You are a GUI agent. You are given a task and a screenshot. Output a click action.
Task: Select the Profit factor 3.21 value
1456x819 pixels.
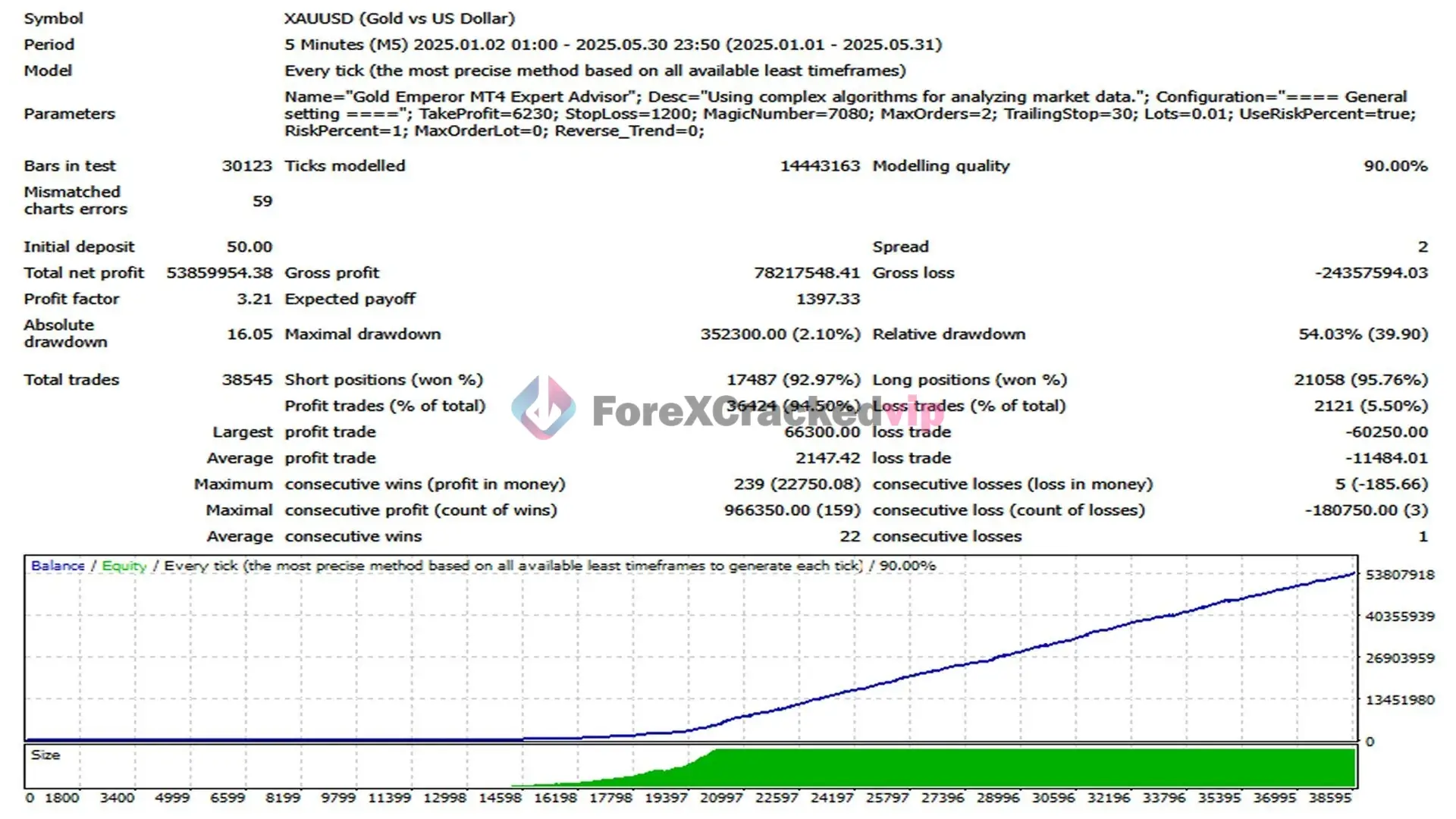click(253, 299)
